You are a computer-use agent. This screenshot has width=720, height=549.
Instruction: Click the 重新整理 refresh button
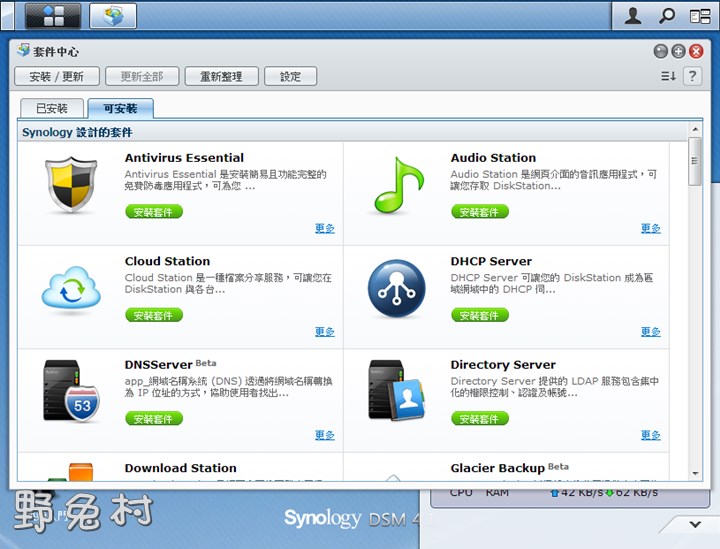(x=221, y=76)
